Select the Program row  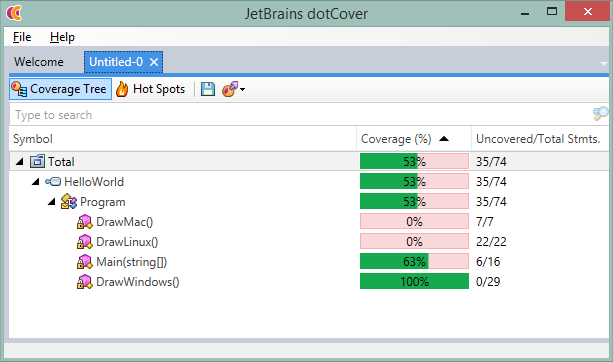309,202
